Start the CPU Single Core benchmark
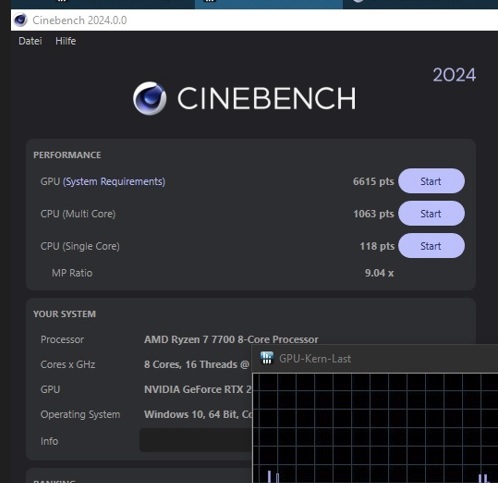The height and width of the screenshot is (483, 498). (431, 246)
